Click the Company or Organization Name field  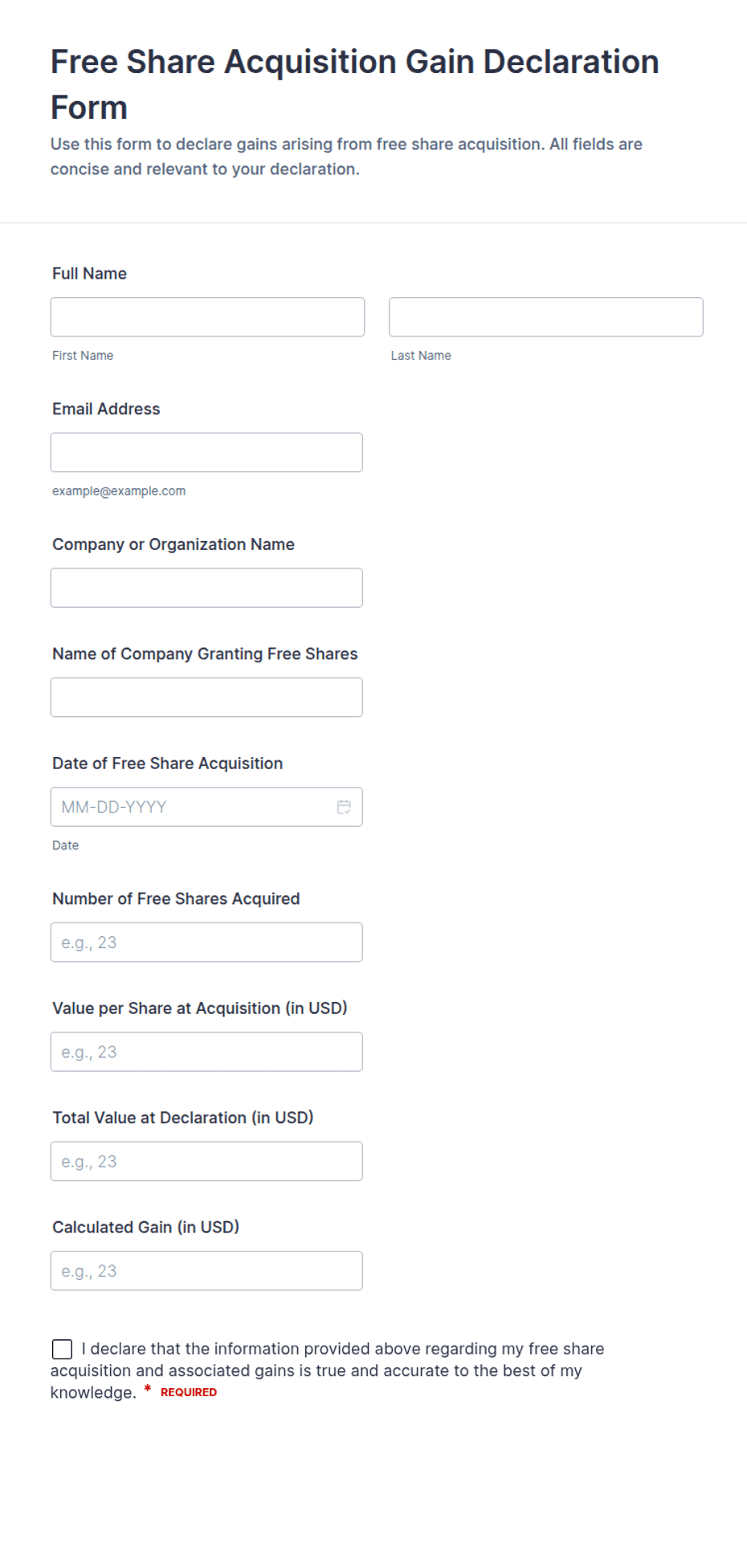(206, 588)
